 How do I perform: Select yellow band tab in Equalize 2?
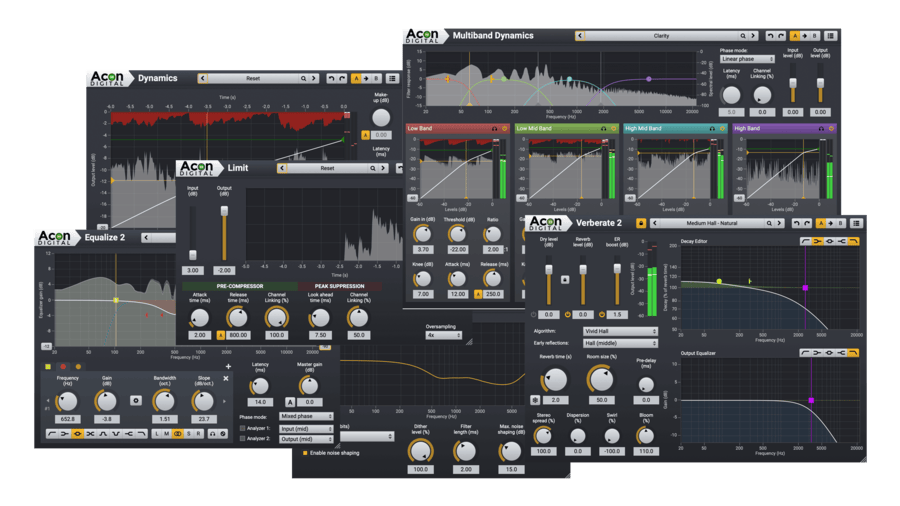click(x=48, y=367)
